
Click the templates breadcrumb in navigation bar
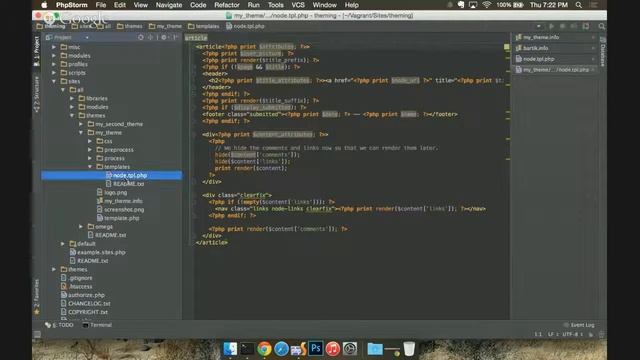click(204, 26)
